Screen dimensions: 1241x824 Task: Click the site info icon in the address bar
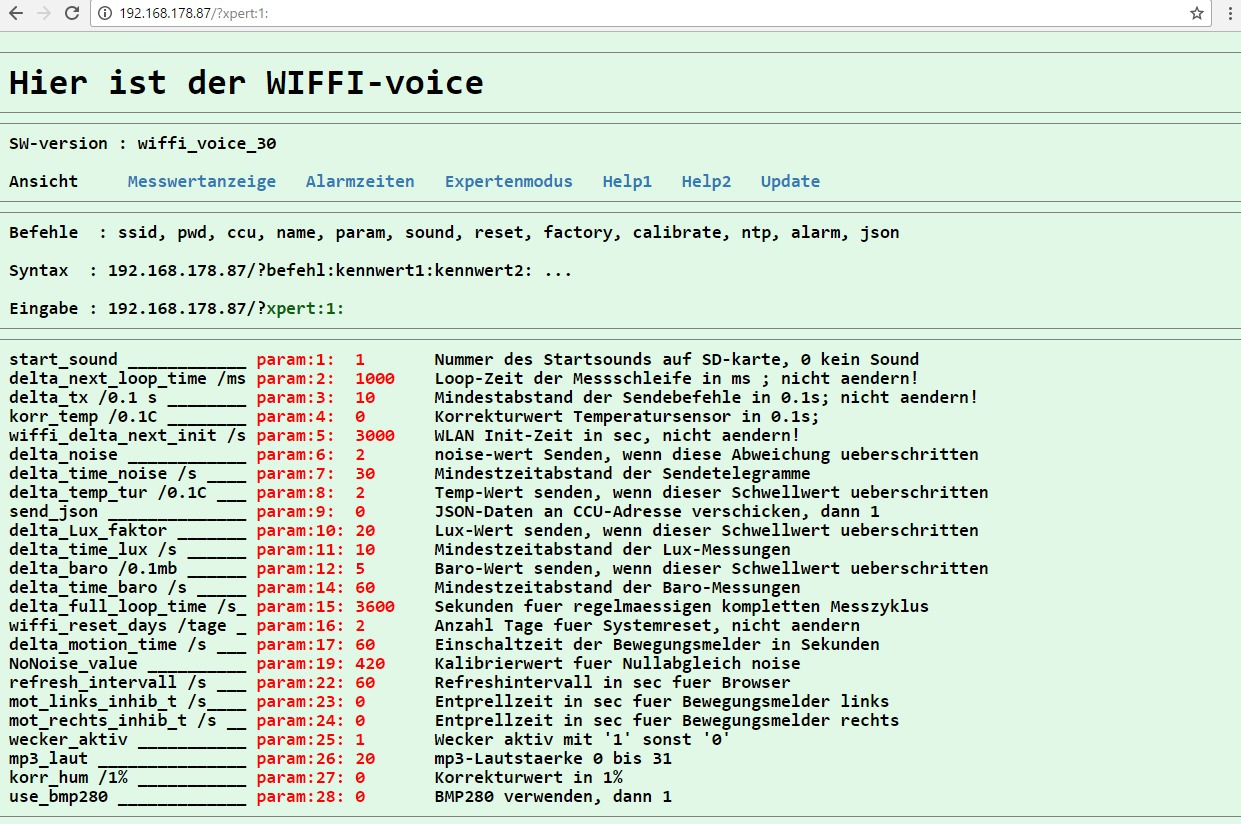coord(107,13)
